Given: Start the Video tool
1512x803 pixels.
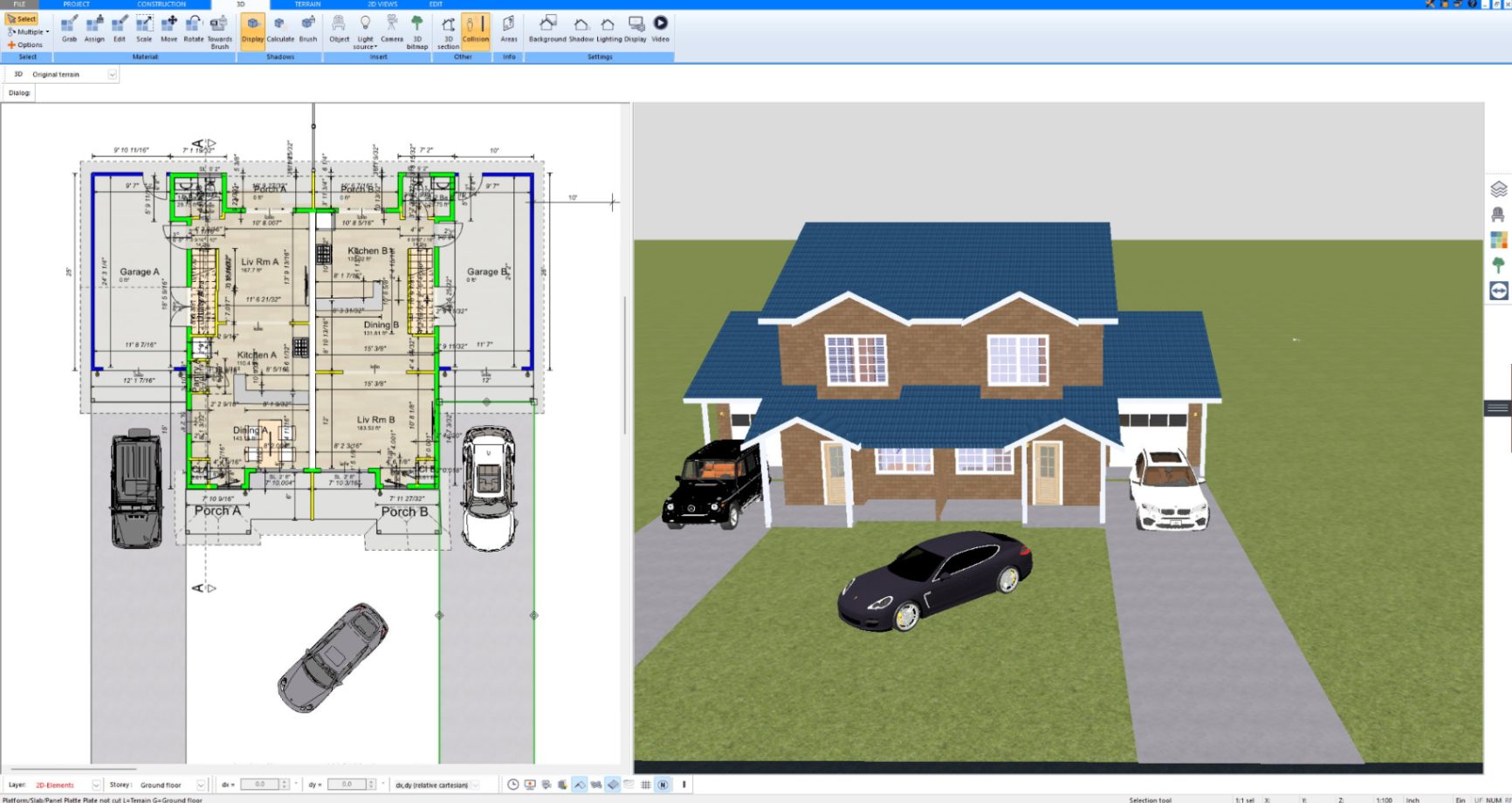Looking at the screenshot, I should 661,29.
